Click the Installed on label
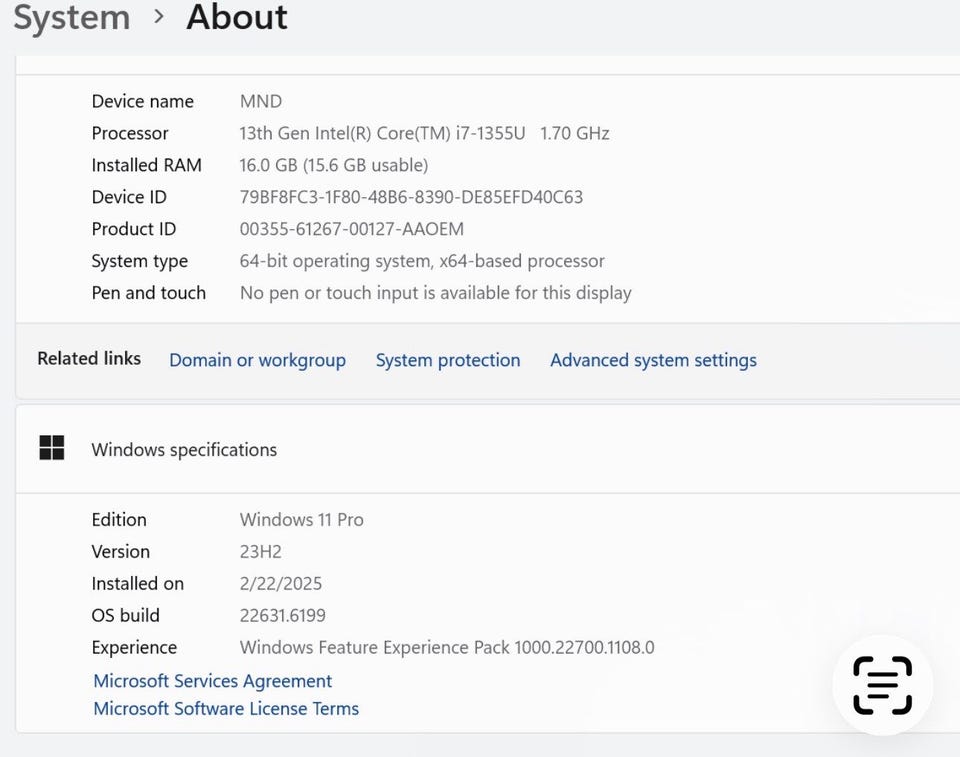960x757 pixels. pyautogui.click(x=138, y=584)
